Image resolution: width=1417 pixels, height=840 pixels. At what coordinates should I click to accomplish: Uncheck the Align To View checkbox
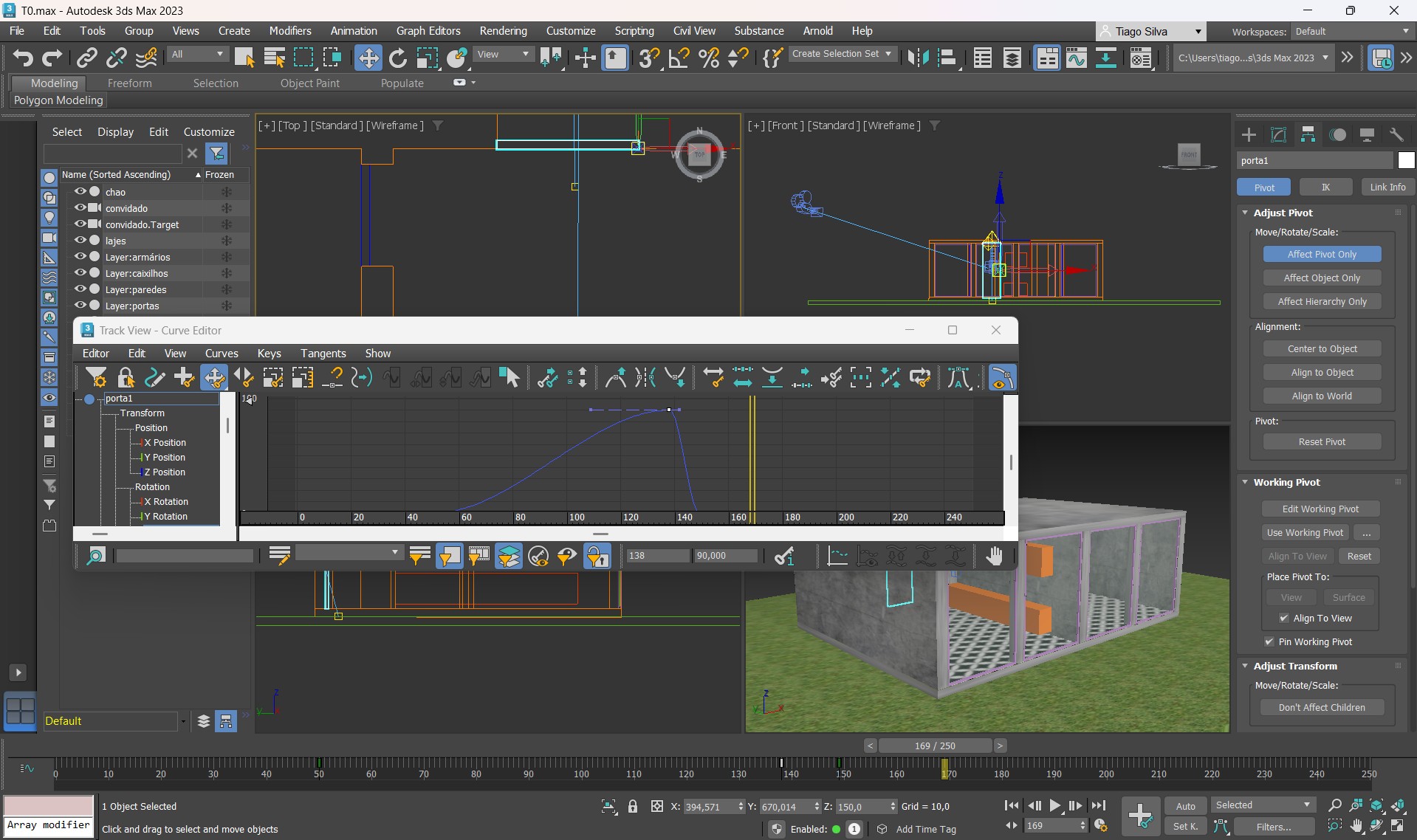pos(1283,619)
